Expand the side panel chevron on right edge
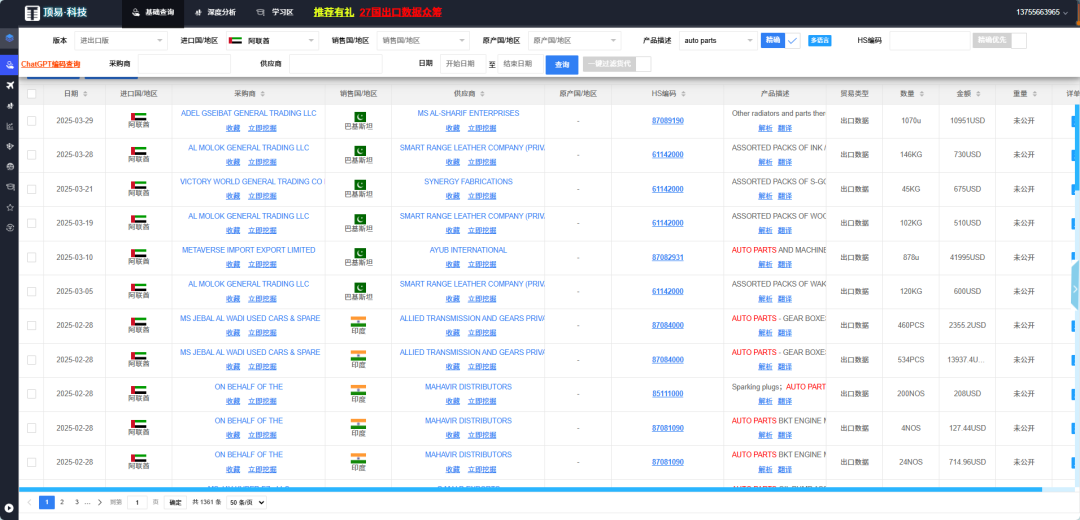Image resolution: width=1080 pixels, height=520 pixels. (1075, 289)
